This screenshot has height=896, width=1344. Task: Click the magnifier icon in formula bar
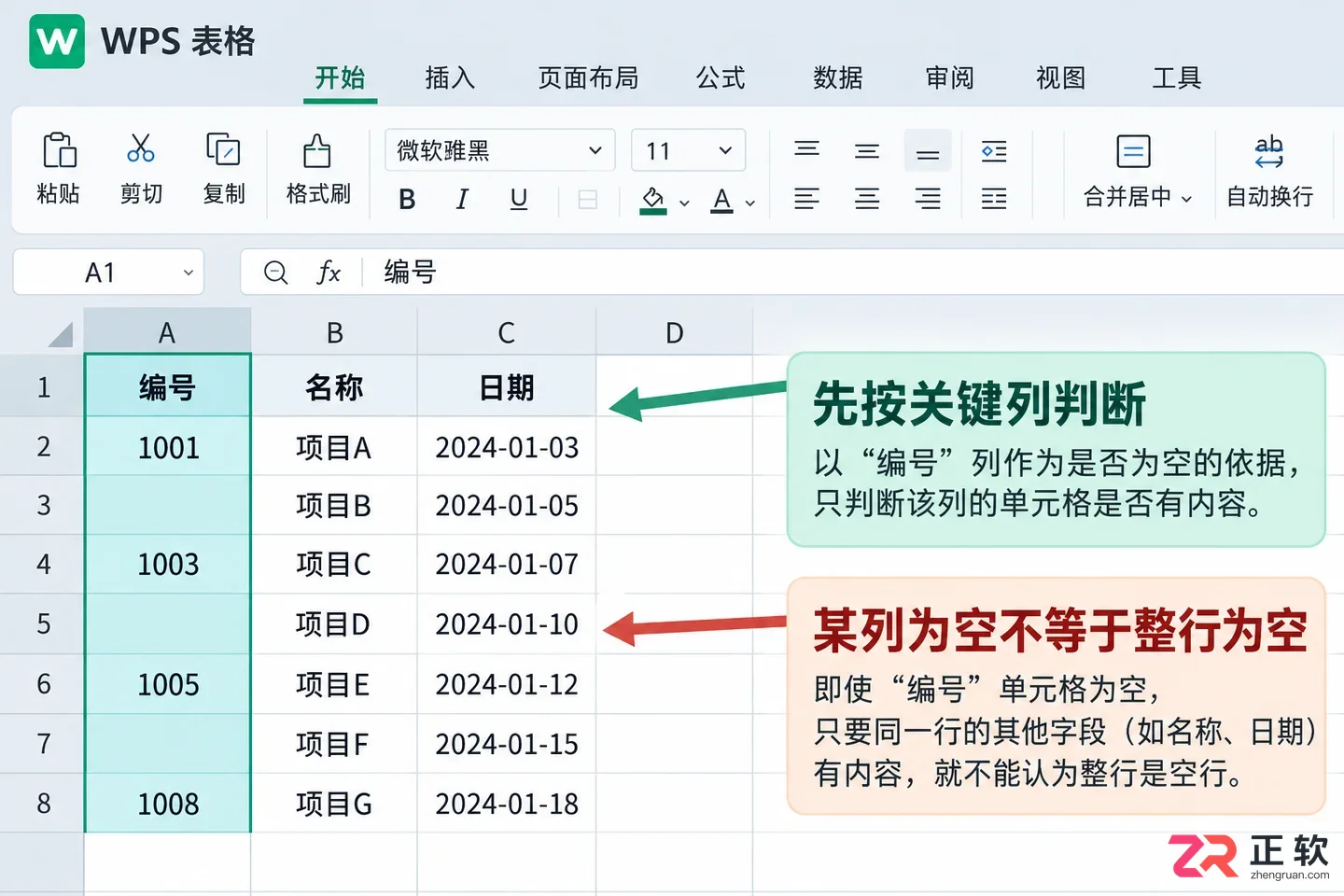click(x=276, y=273)
